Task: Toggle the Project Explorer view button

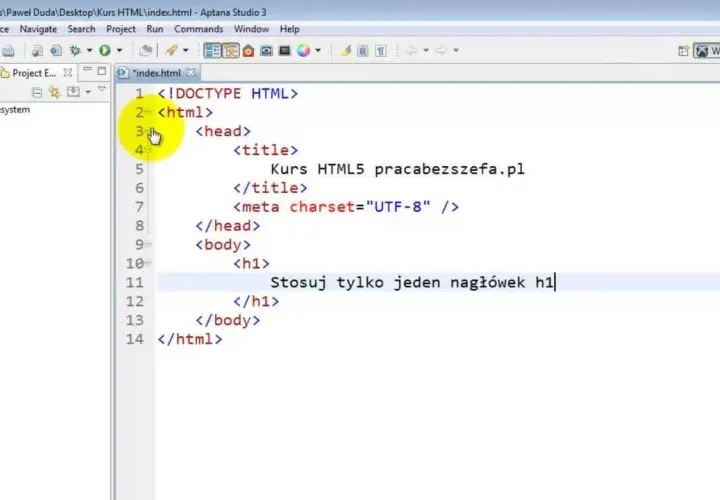Action: click(212, 51)
